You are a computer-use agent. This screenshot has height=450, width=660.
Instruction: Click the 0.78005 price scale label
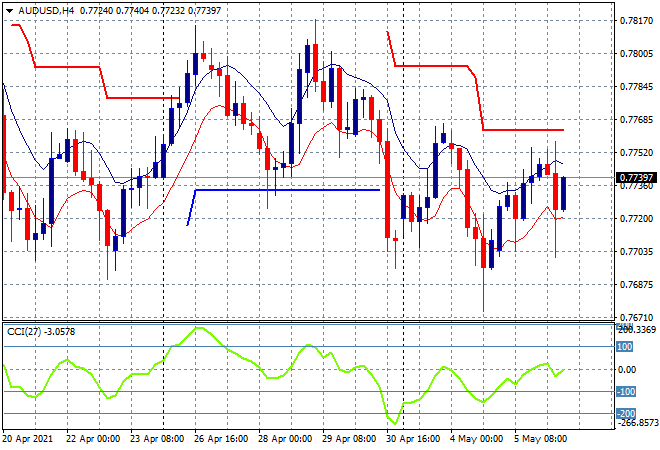click(x=636, y=53)
